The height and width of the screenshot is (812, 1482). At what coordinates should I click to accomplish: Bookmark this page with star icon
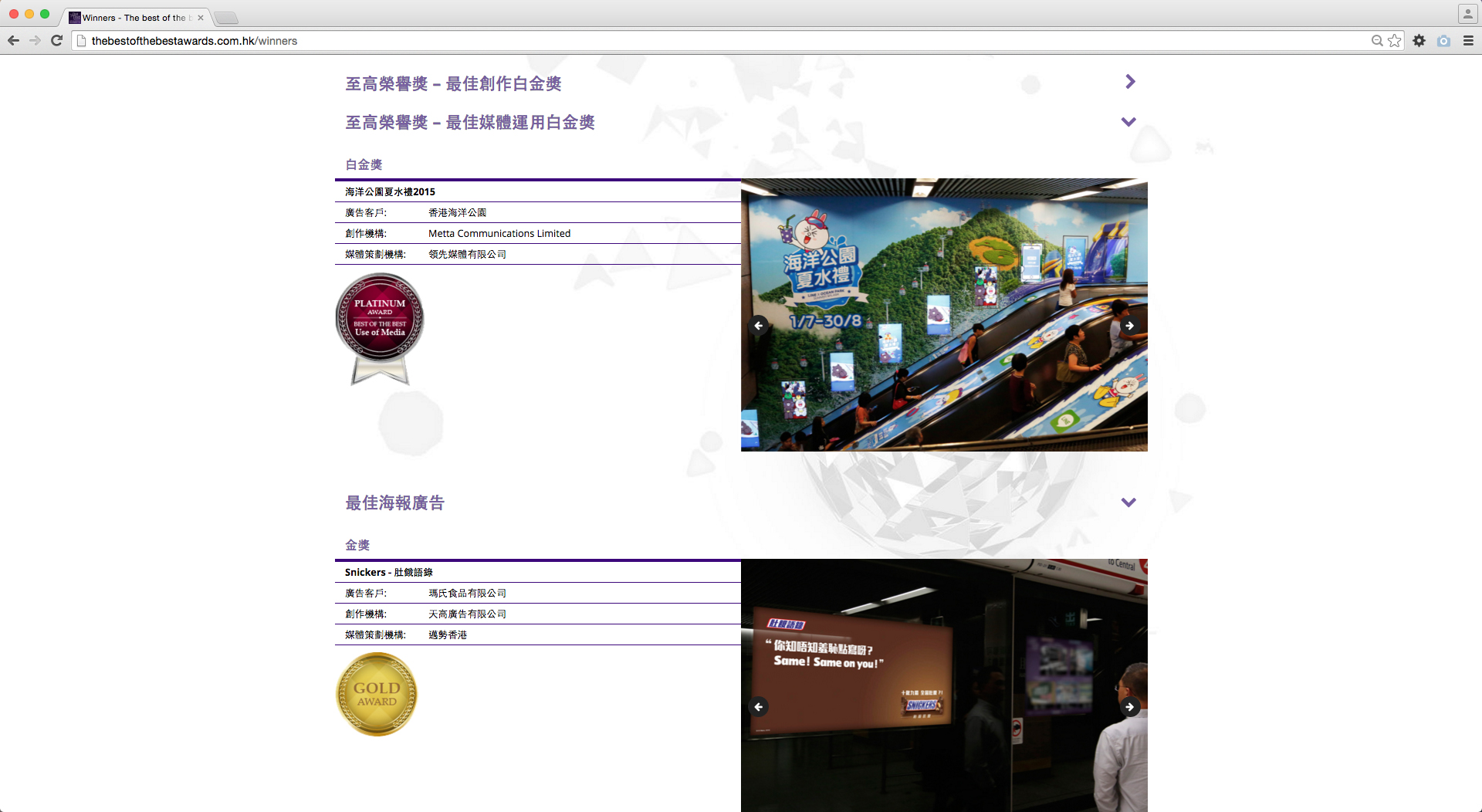(x=1395, y=41)
